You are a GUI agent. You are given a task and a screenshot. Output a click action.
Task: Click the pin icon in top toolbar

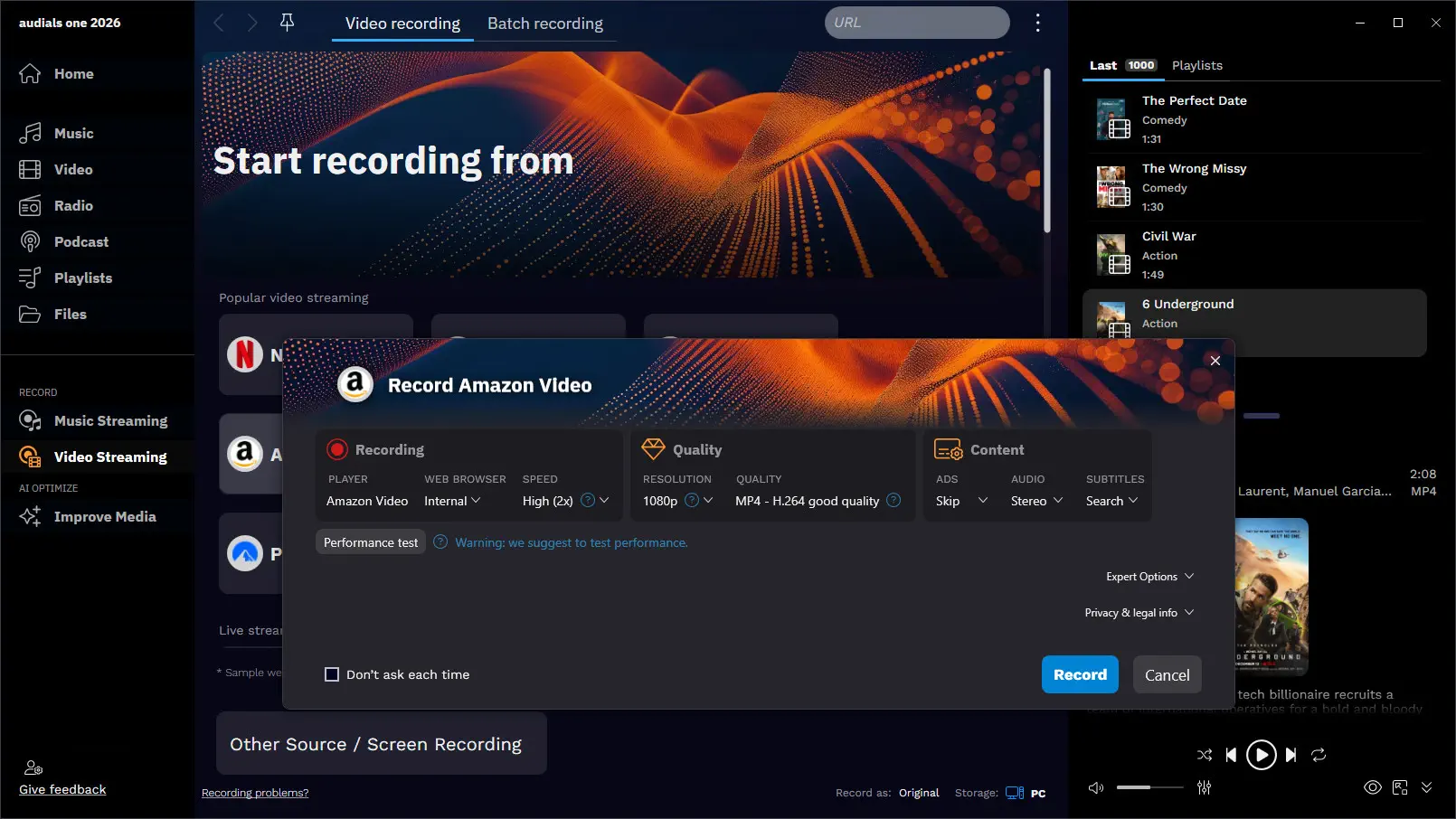click(287, 23)
